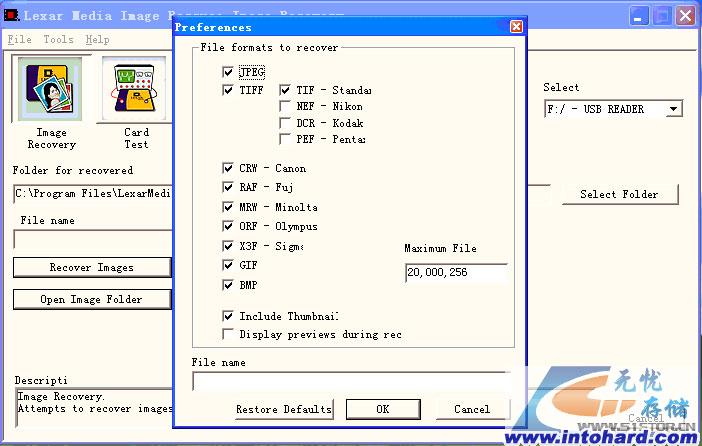Enable PEF - Pentax checkbox
This screenshot has height=446, width=702.
(x=285, y=139)
